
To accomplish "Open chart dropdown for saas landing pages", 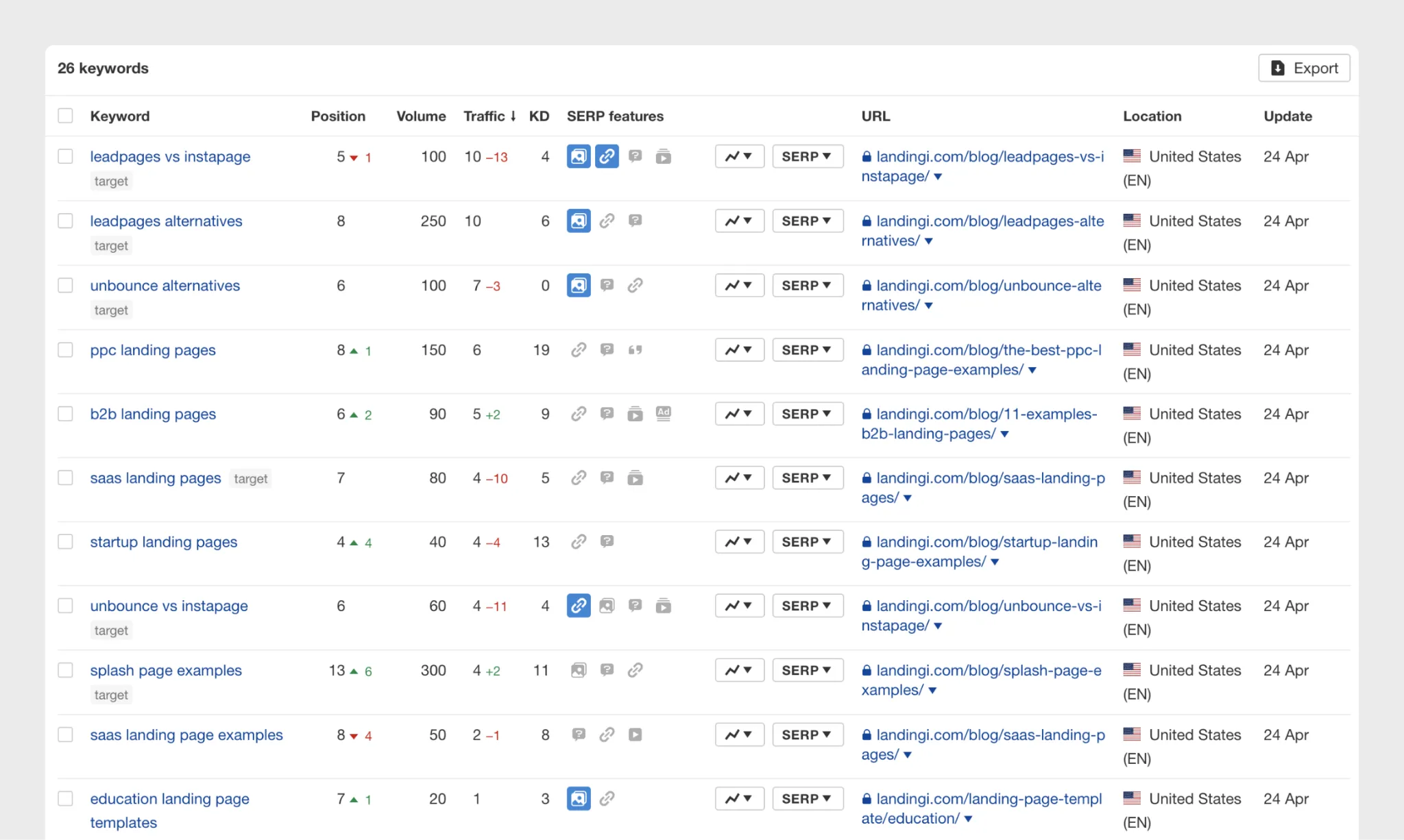I will coord(739,478).
